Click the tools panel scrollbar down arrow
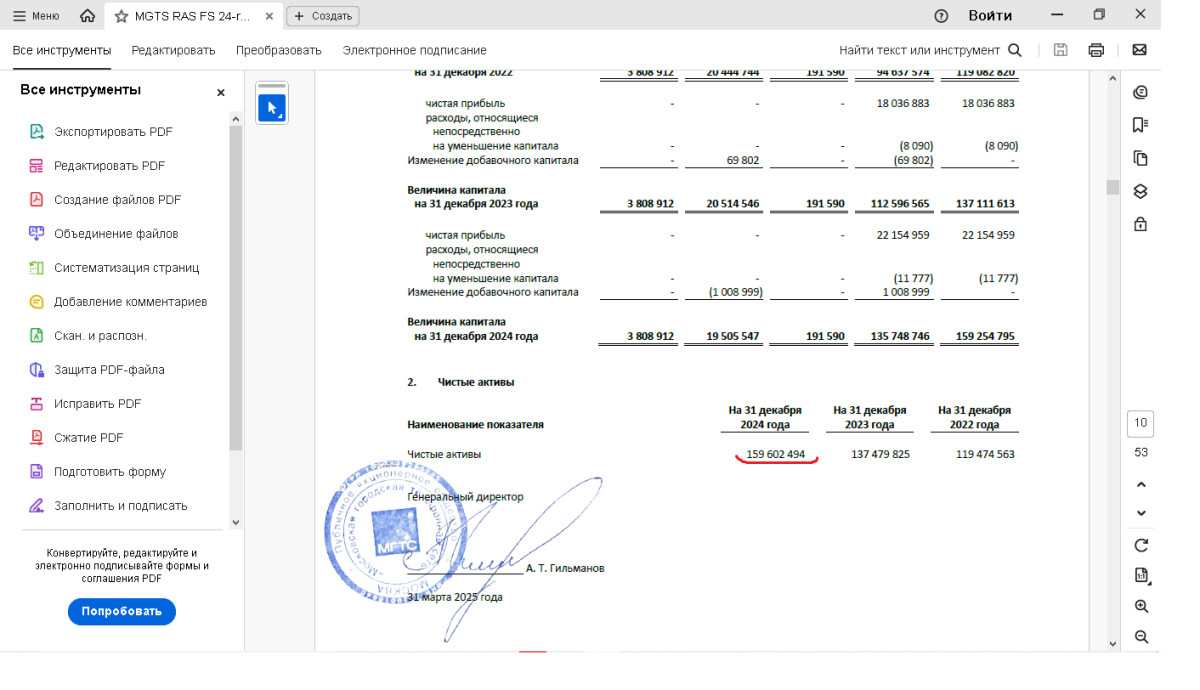Screen dimensions: 1200x690 point(236,522)
